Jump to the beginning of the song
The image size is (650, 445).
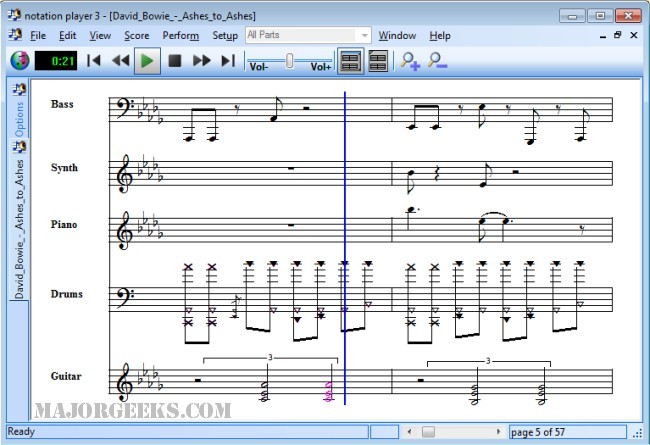point(94,61)
